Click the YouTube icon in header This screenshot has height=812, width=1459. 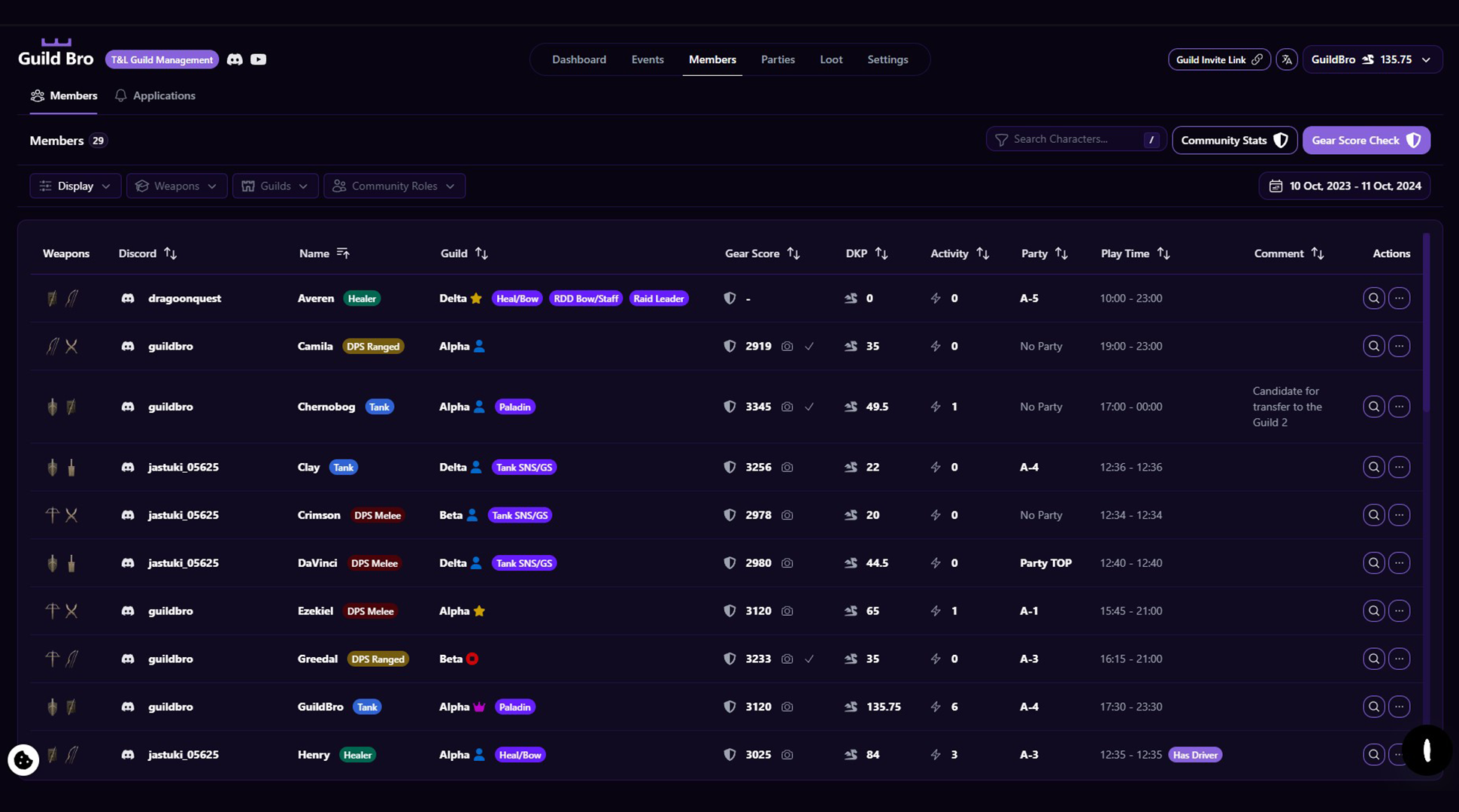pos(258,59)
